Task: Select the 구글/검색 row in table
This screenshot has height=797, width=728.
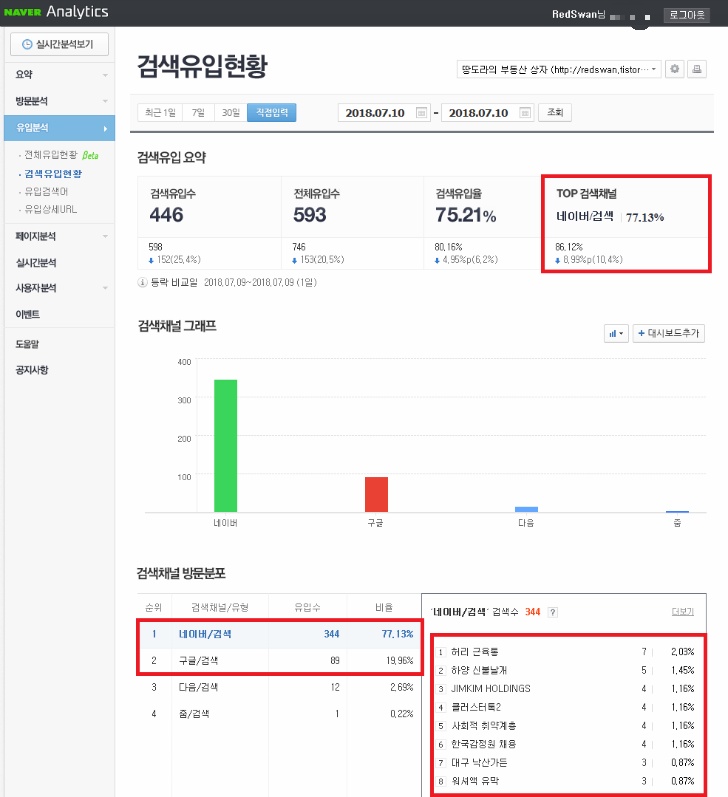Action: tap(279, 661)
